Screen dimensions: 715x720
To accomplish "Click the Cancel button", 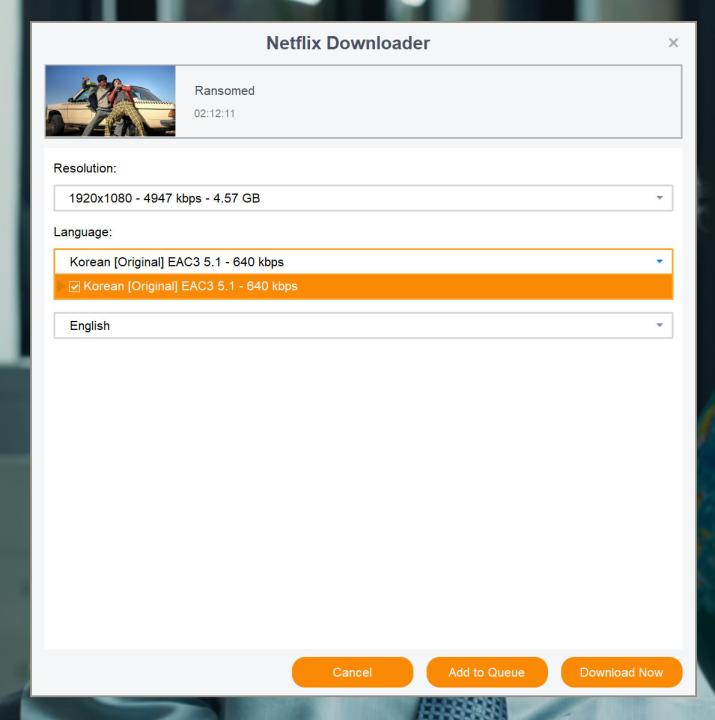I will coord(352,672).
